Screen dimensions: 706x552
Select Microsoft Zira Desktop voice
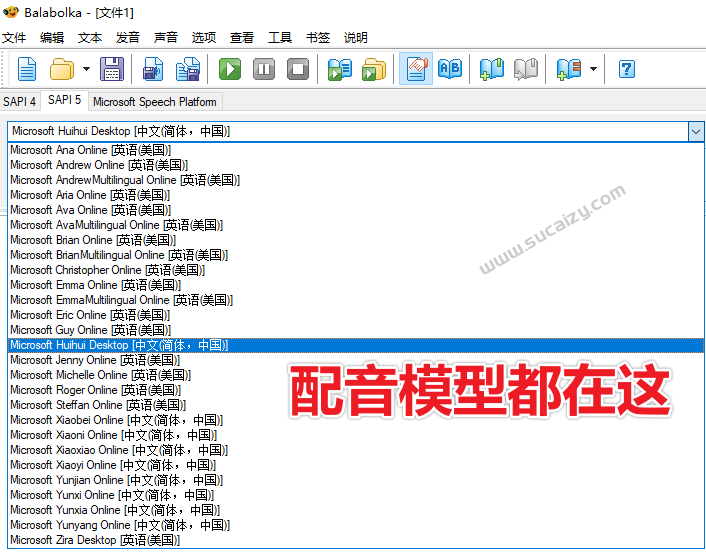(356, 540)
